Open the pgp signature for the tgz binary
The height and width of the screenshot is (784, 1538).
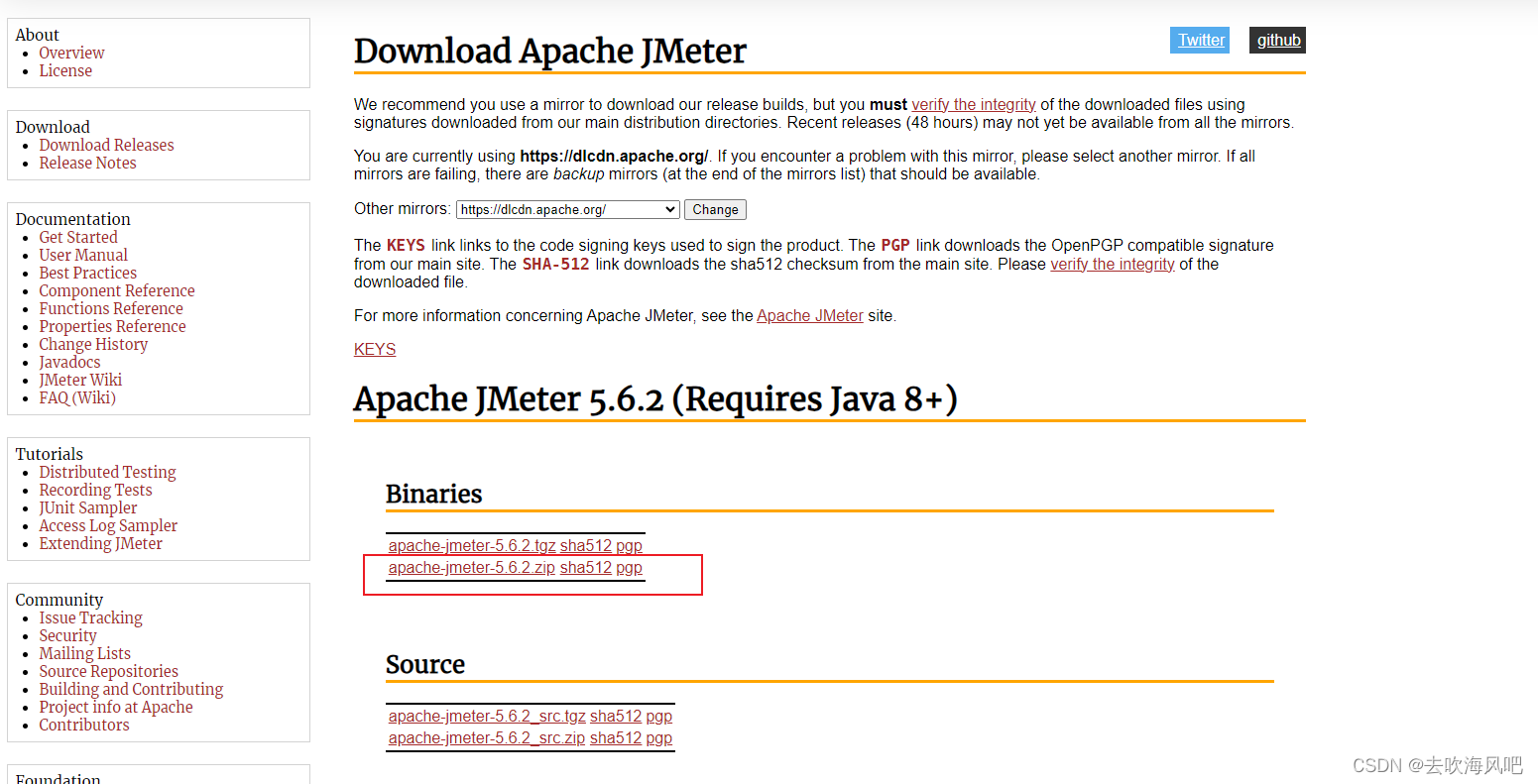629,545
